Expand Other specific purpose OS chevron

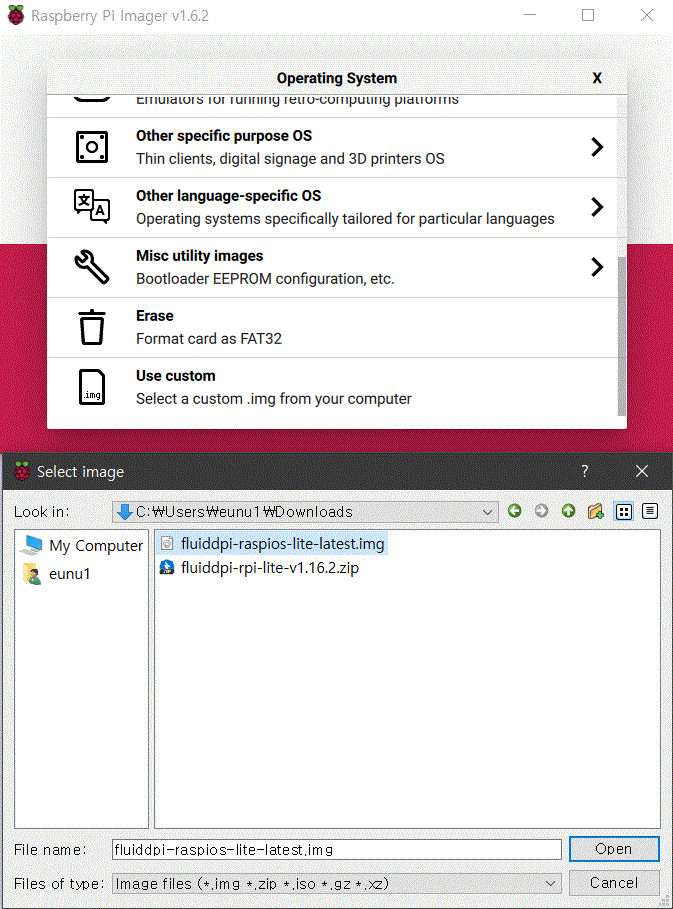(597, 147)
